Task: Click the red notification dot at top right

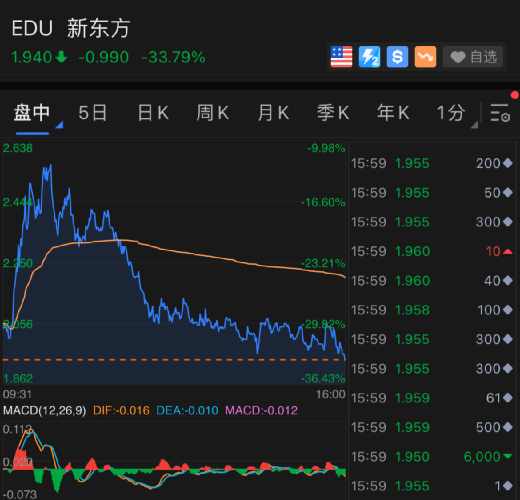Action: coord(515,95)
